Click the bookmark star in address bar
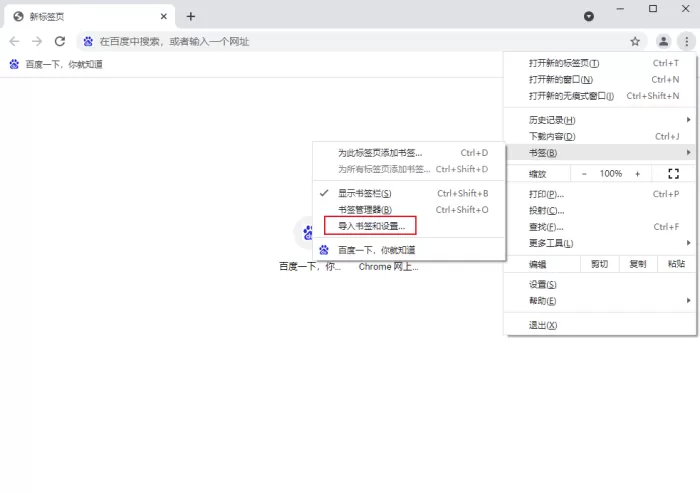The height and width of the screenshot is (494, 700). (x=635, y=42)
